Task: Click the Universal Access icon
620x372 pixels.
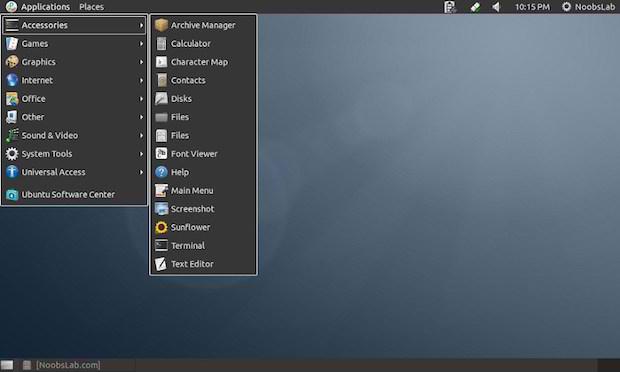Action: tap(12, 172)
